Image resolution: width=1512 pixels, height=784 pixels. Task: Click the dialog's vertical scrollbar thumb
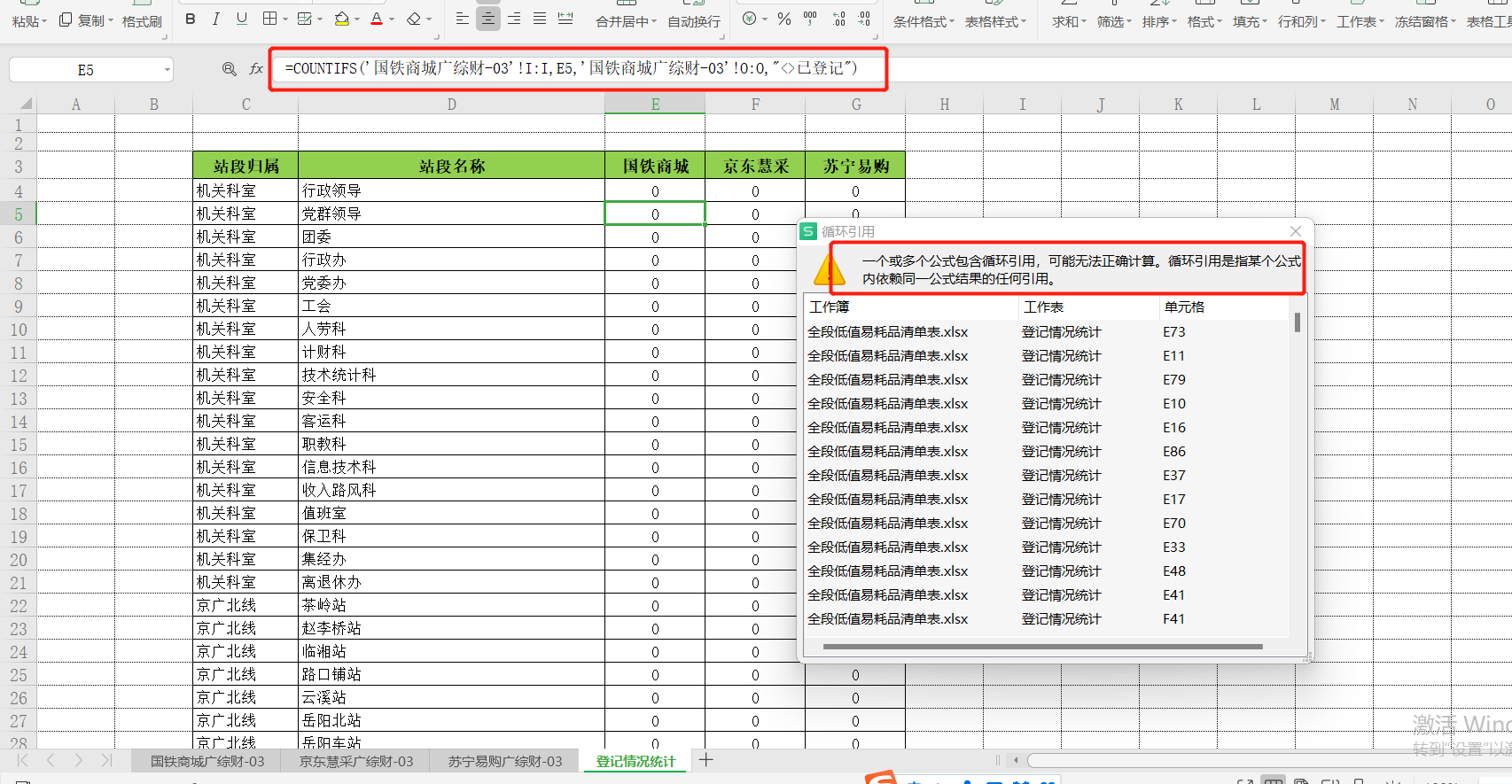tap(1298, 322)
